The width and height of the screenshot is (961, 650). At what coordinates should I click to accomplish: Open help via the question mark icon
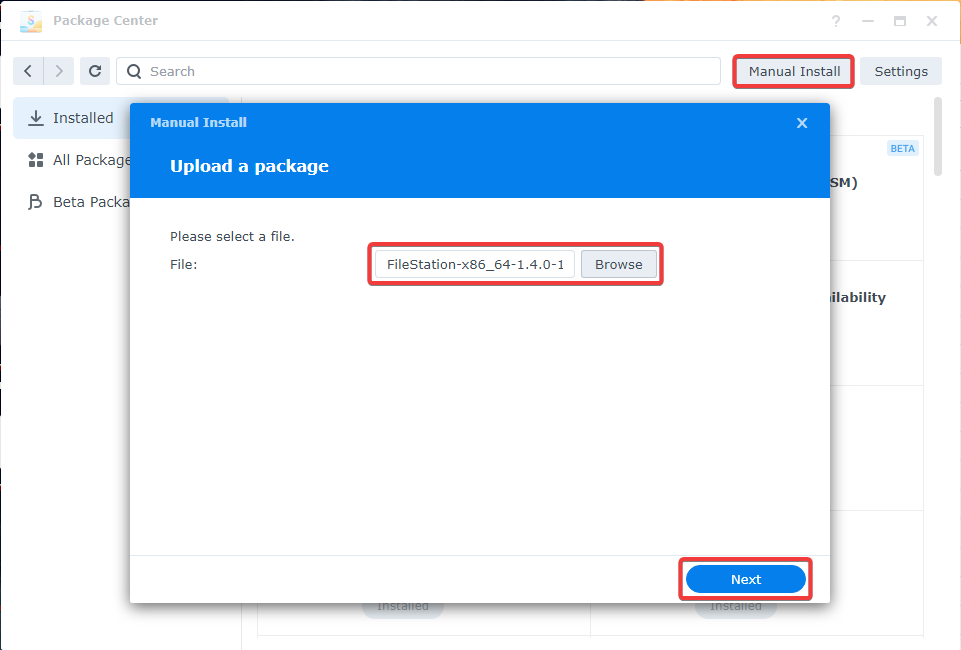tap(836, 21)
